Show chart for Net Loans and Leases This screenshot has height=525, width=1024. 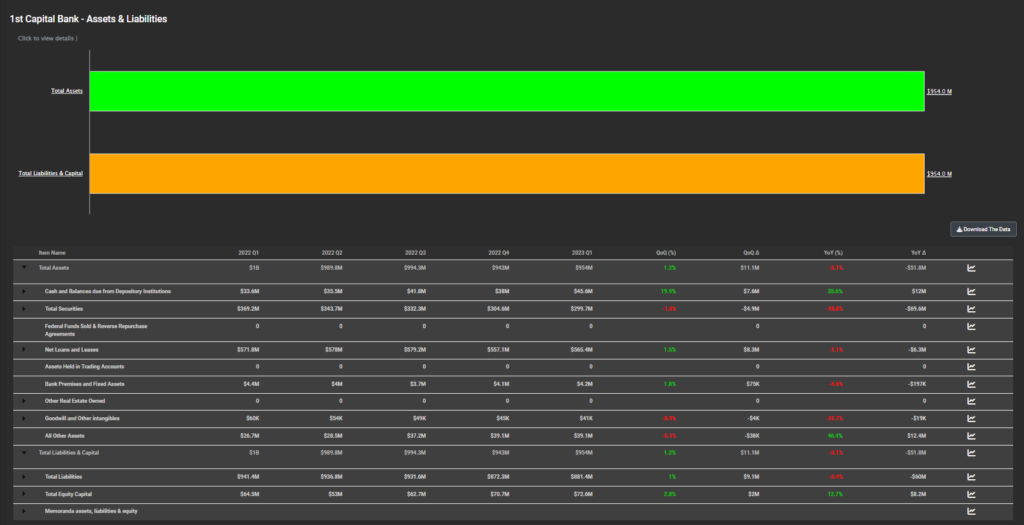971,350
